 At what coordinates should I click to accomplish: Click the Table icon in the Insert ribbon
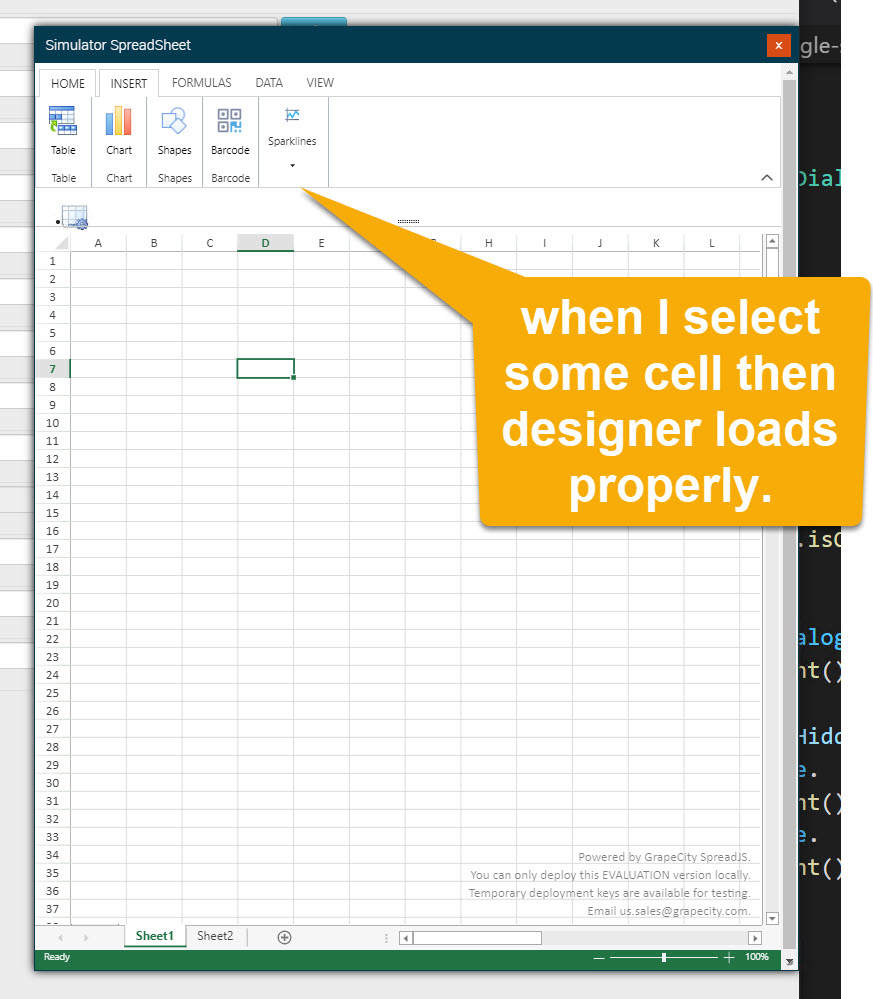63,121
